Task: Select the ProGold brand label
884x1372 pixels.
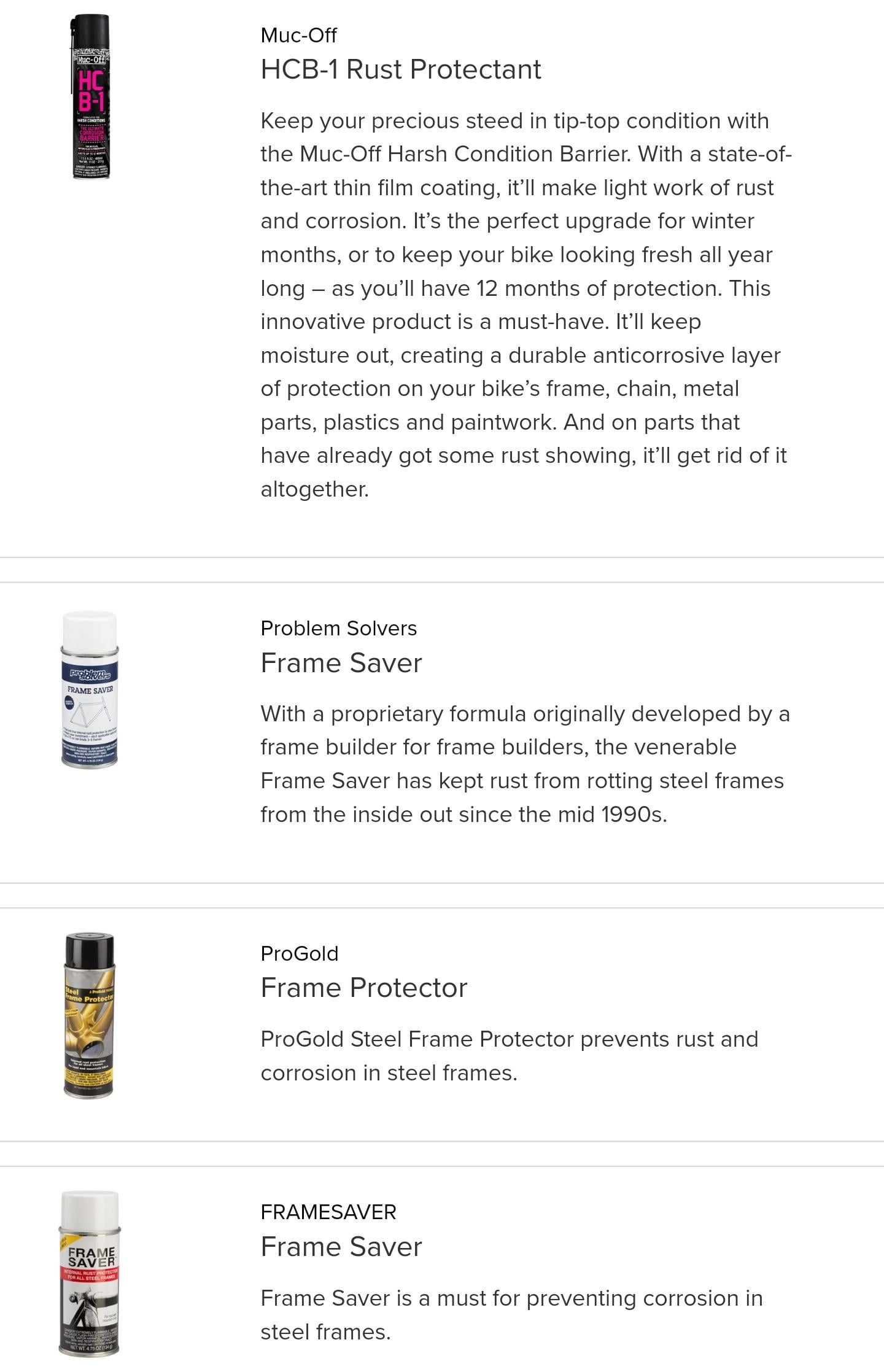Action: click(300, 953)
